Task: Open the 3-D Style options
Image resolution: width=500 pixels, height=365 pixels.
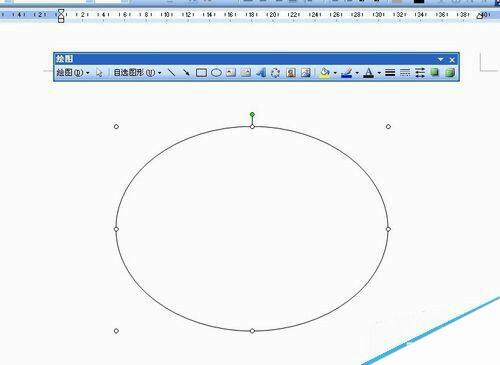Action: (450, 72)
